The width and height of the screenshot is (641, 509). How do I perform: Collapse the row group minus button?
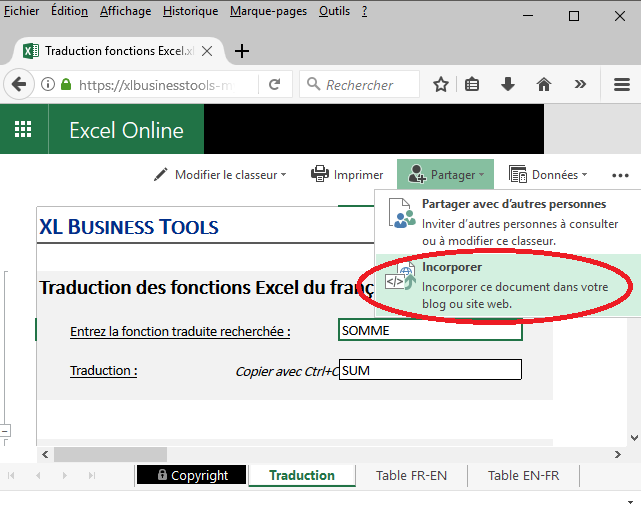click(5, 431)
